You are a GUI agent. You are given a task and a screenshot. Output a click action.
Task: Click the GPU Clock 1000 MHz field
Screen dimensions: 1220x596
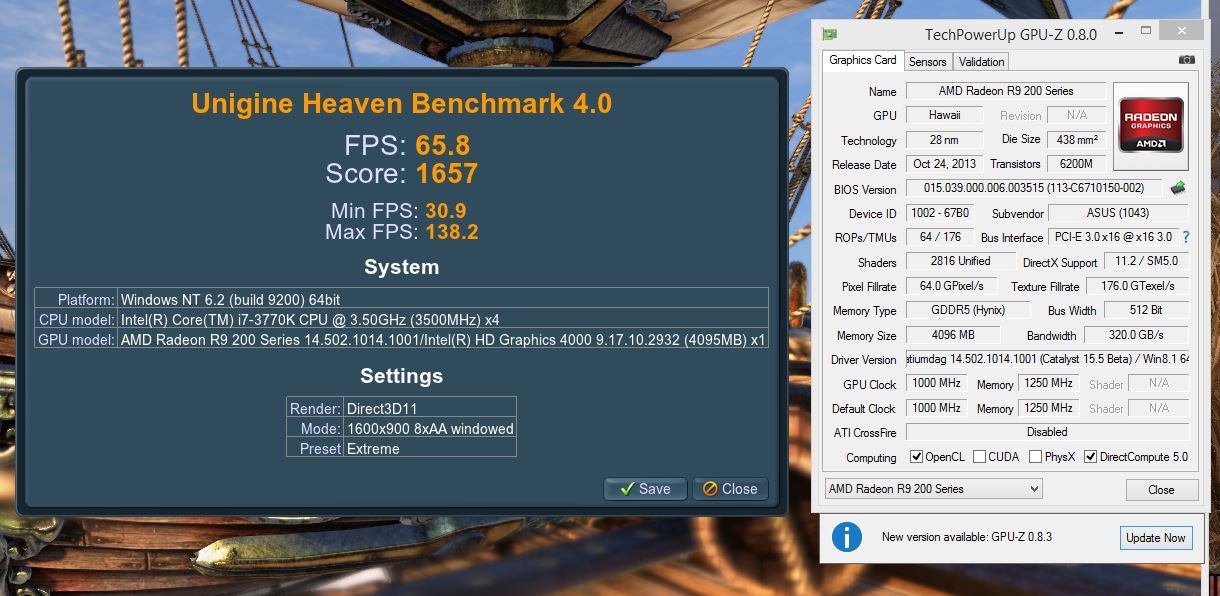[936, 384]
